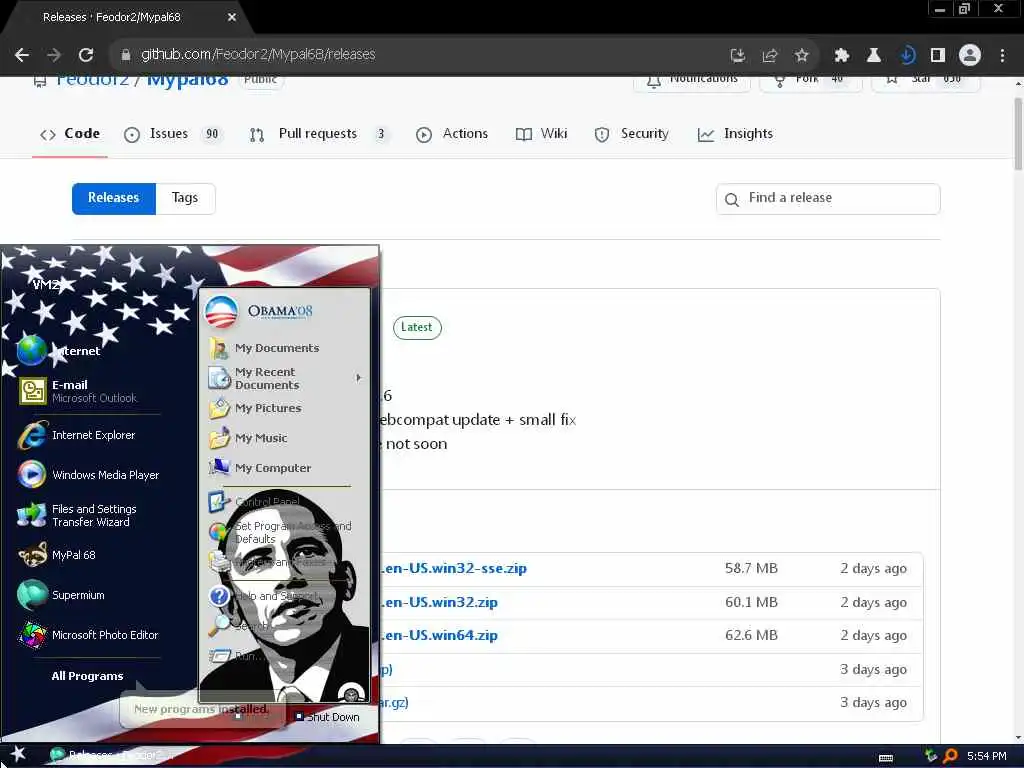Screen dimensions: 1024x768
Task: Open the Actions tab
Action: [x=452, y=134]
